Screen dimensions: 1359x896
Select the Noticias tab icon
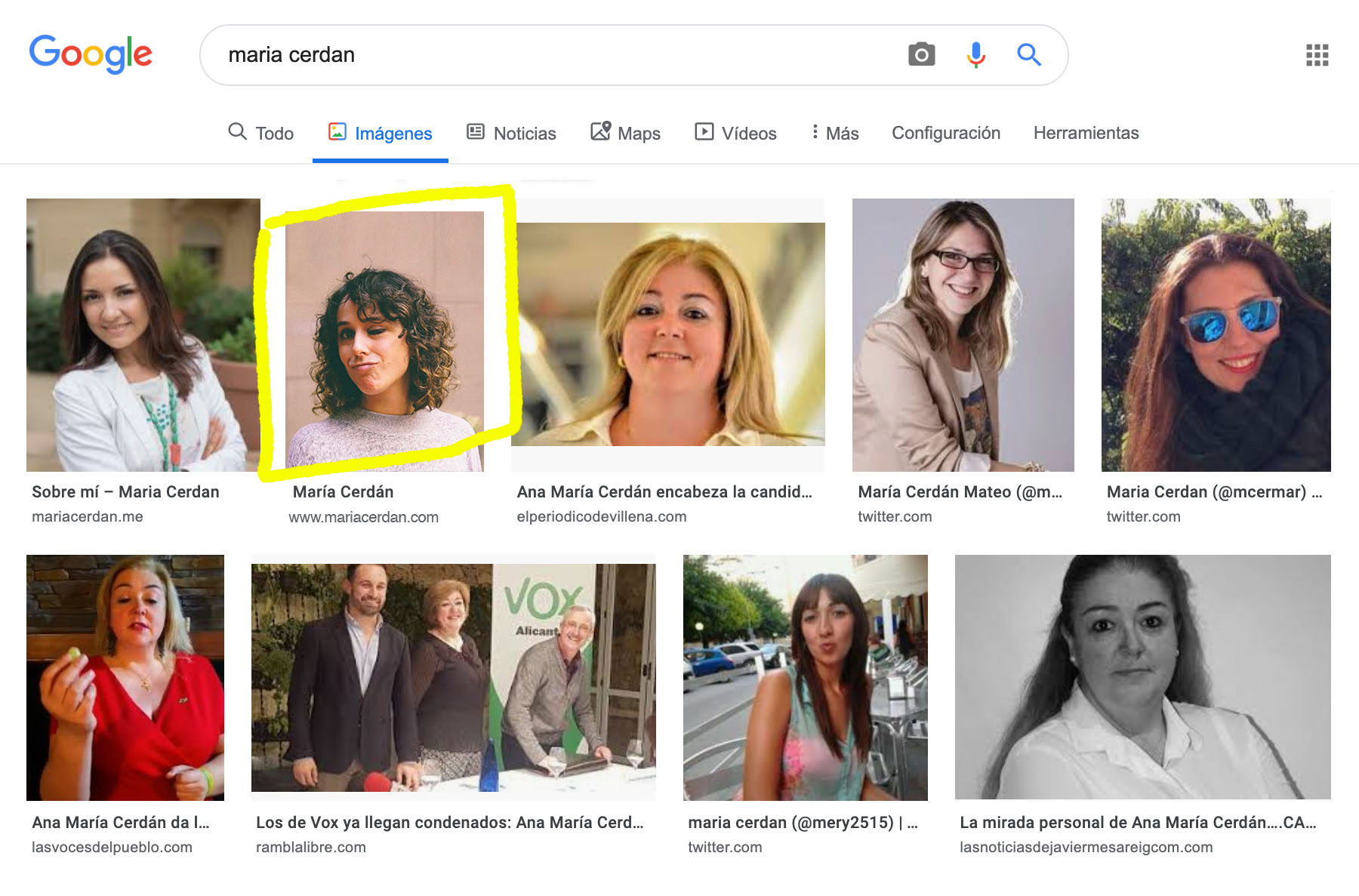coord(474,131)
